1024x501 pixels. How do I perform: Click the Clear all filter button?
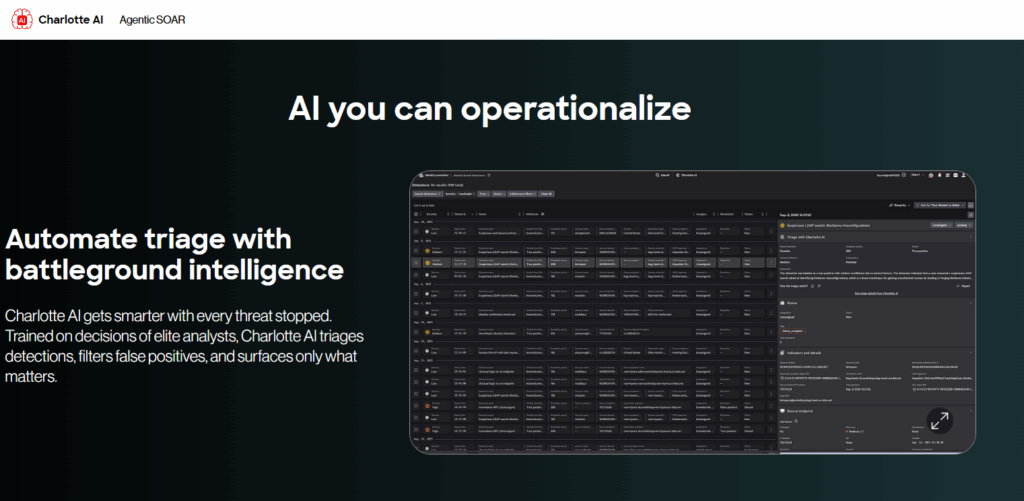[547, 194]
